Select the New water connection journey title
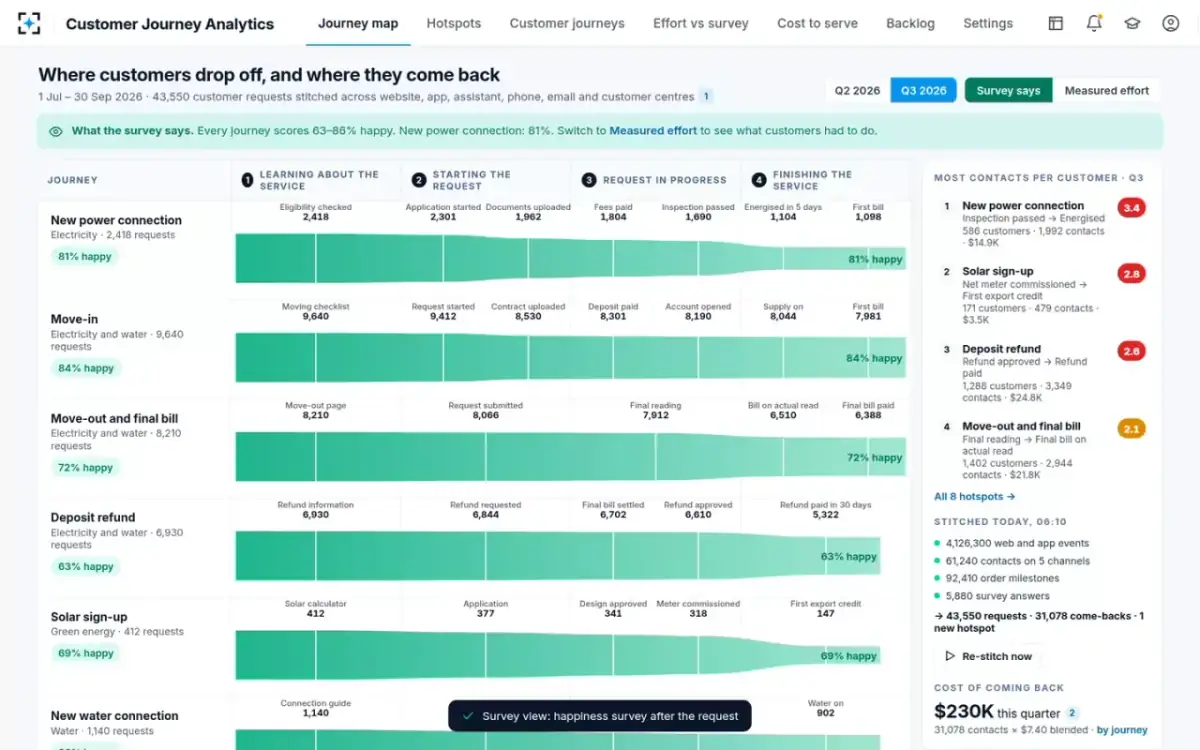1200x750 pixels. coord(114,716)
